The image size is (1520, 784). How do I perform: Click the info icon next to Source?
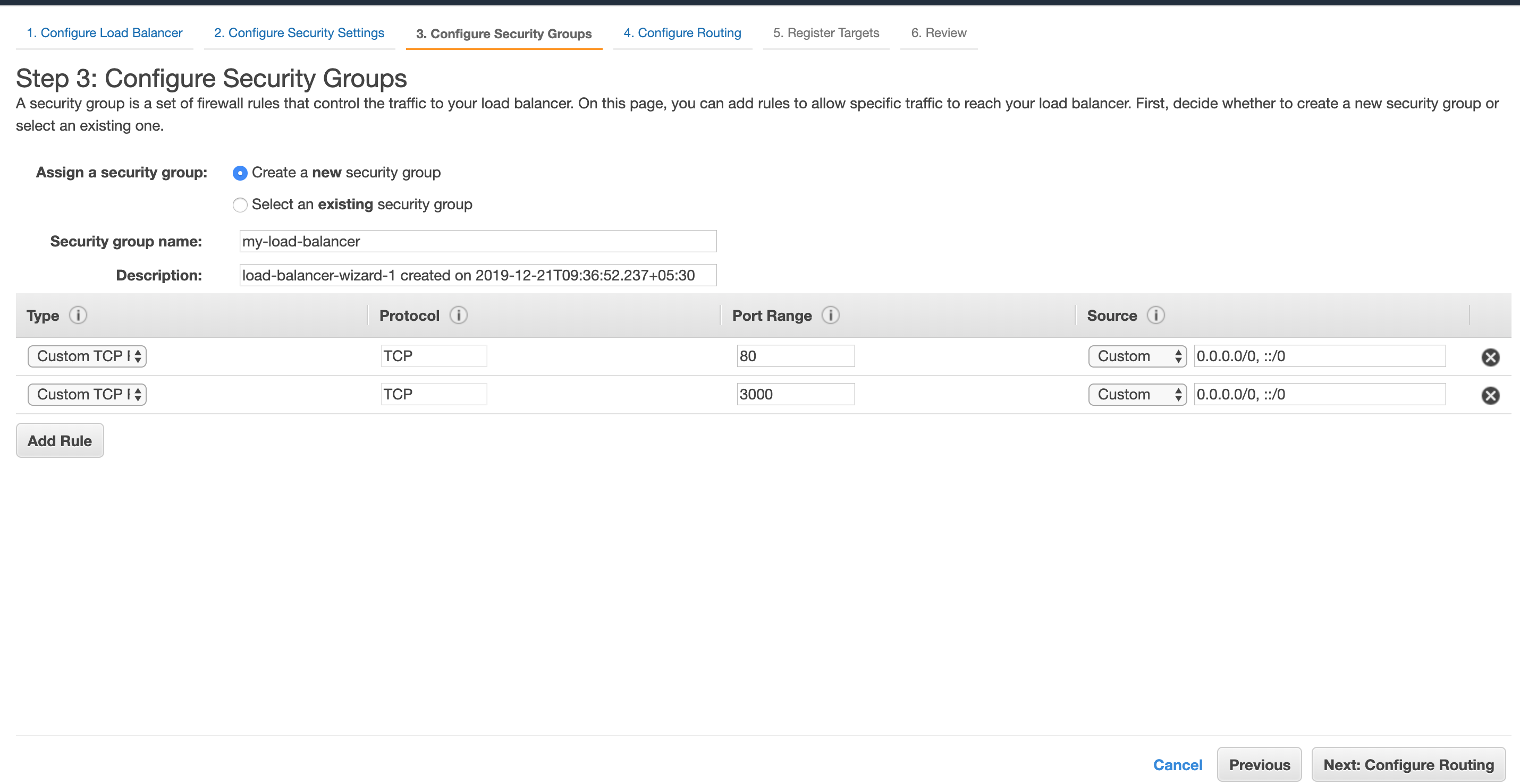coord(1155,315)
